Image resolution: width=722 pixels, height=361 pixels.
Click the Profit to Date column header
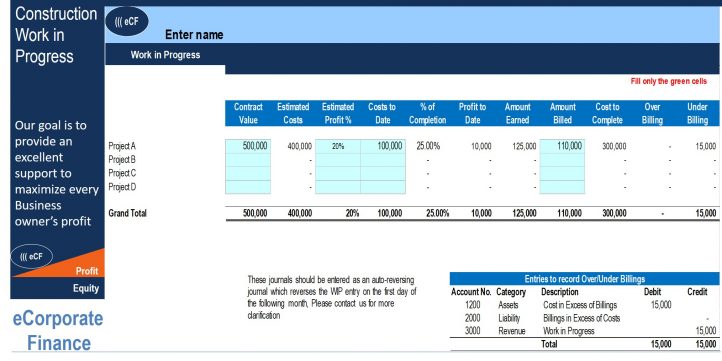click(472, 113)
